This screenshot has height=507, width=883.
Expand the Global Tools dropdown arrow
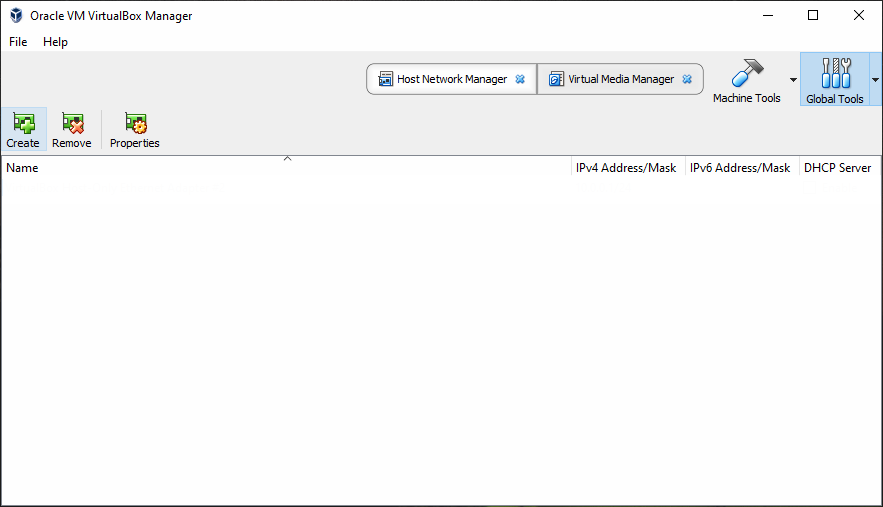[875, 80]
